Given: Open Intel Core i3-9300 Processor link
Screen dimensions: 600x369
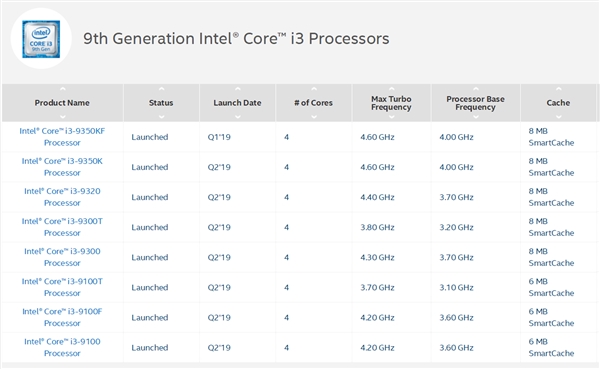Looking at the screenshot, I should 62,257.
